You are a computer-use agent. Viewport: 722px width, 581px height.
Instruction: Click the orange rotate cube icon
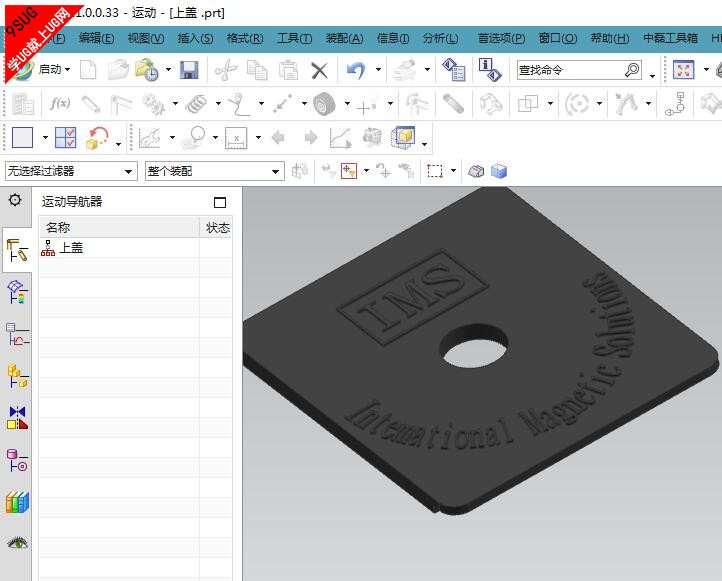pyautogui.click(x=97, y=138)
